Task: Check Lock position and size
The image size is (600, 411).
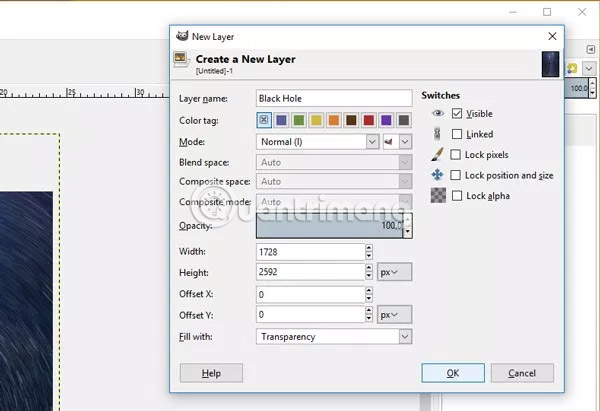Action: (x=455, y=175)
